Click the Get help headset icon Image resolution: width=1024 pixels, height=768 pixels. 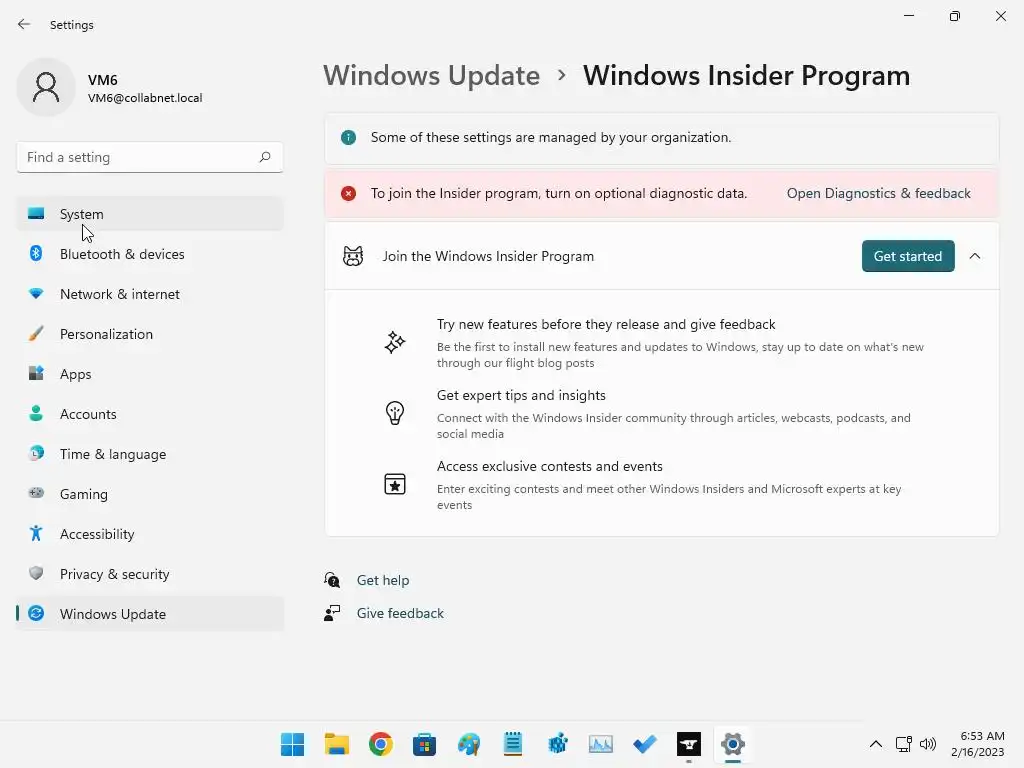(x=332, y=580)
